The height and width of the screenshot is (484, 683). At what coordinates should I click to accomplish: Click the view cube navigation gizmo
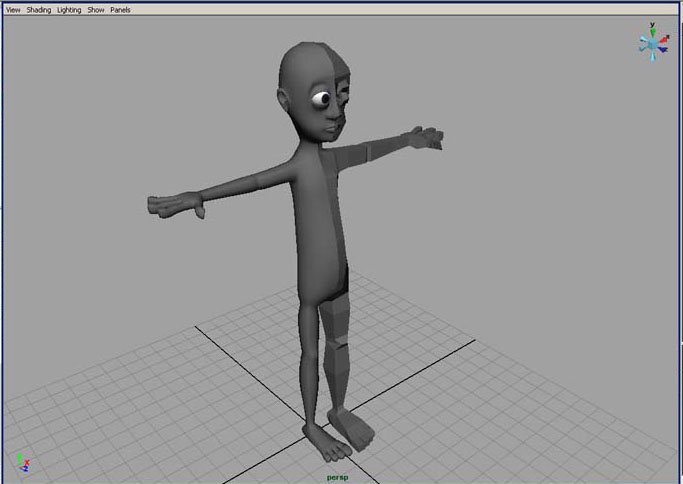tap(653, 42)
